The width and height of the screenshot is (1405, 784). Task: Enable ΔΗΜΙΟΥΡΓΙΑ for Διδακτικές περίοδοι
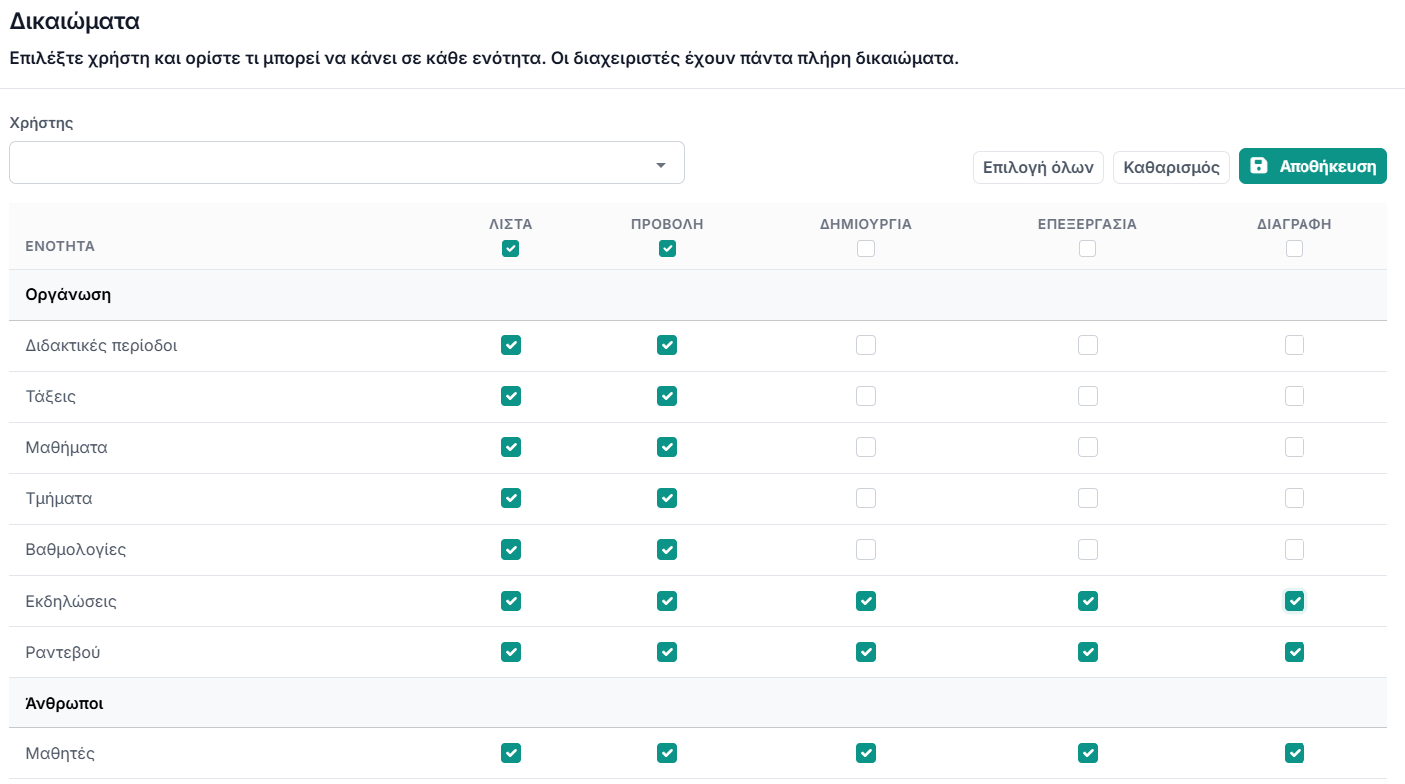coord(866,345)
